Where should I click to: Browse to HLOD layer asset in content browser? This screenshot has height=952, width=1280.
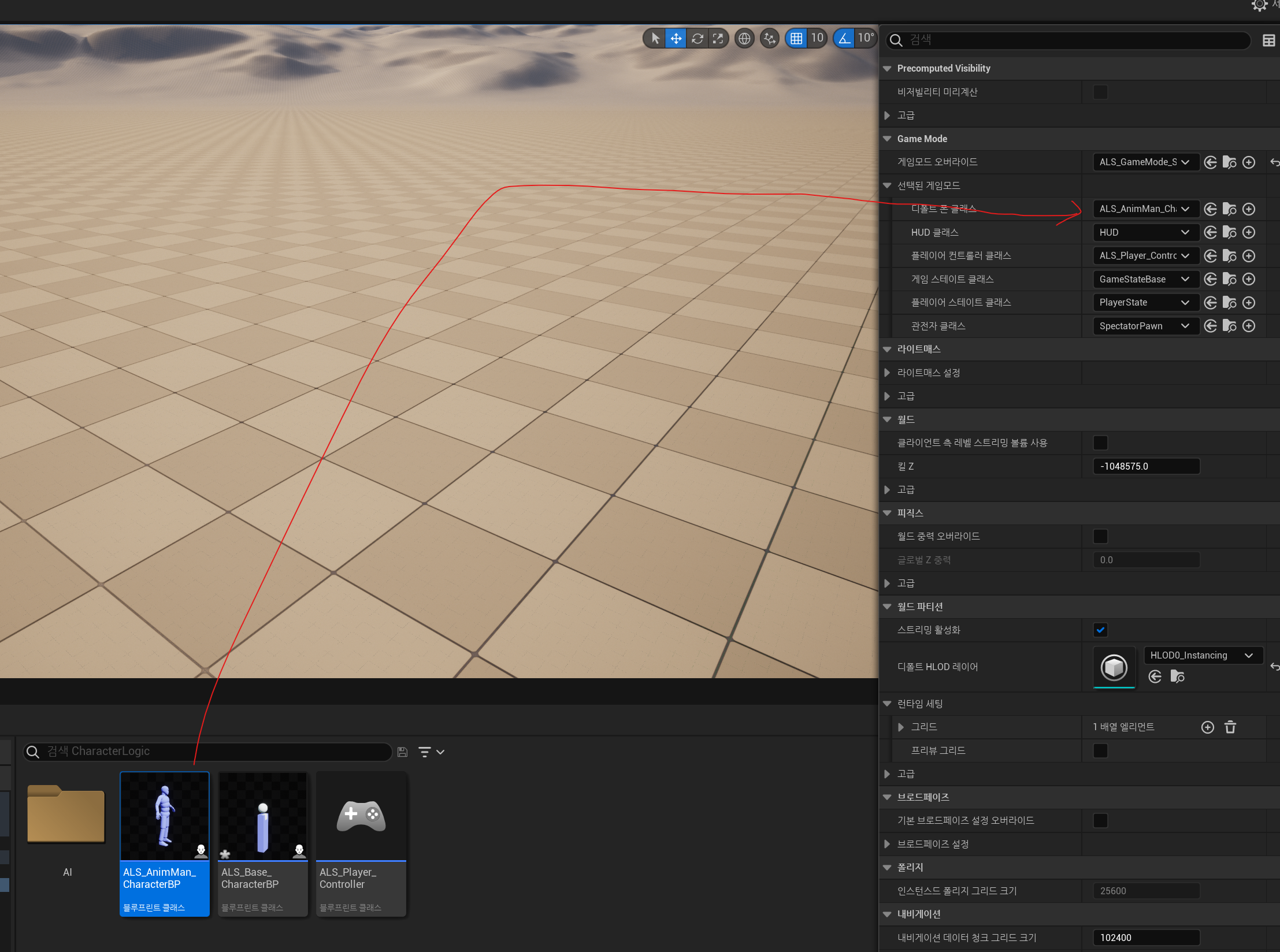[x=1177, y=676]
